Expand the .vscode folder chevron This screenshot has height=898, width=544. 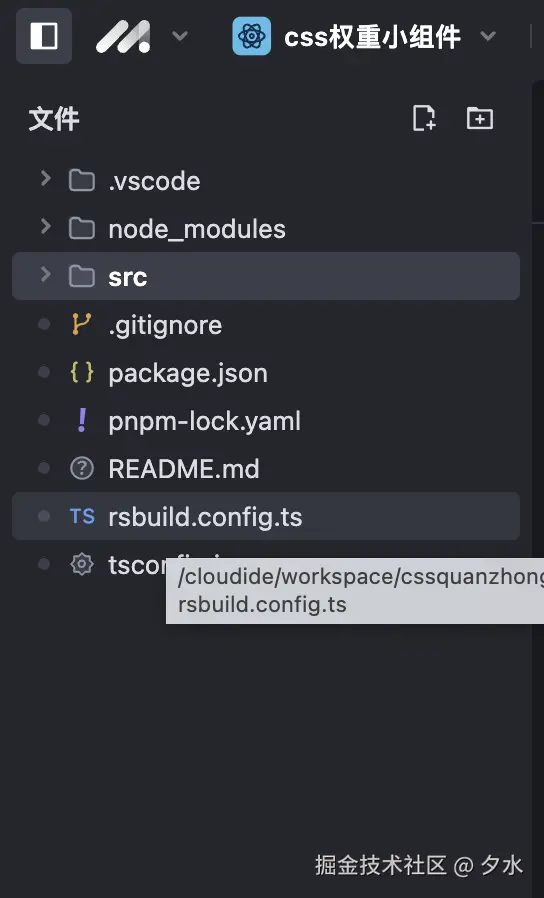click(x=45, y=179)
